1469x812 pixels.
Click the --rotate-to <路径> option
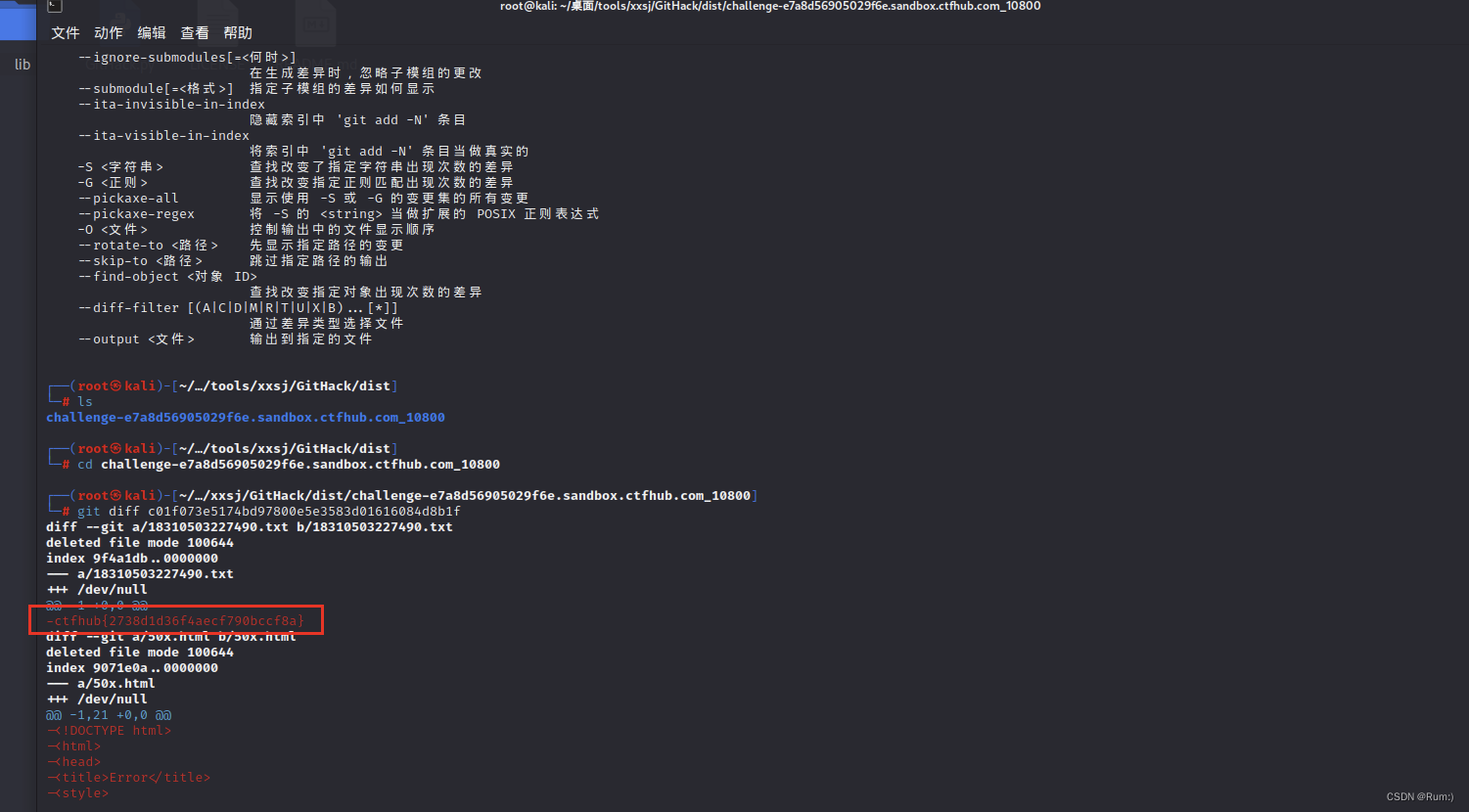click(x=148, y=246)
